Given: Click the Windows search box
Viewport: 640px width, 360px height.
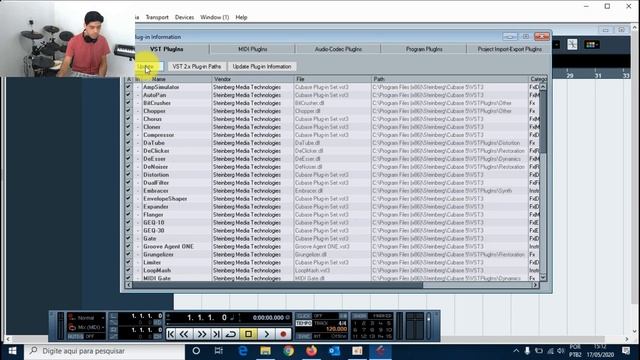Looking at the screenshot, I should pyautogui.click(x=104, y=351).
